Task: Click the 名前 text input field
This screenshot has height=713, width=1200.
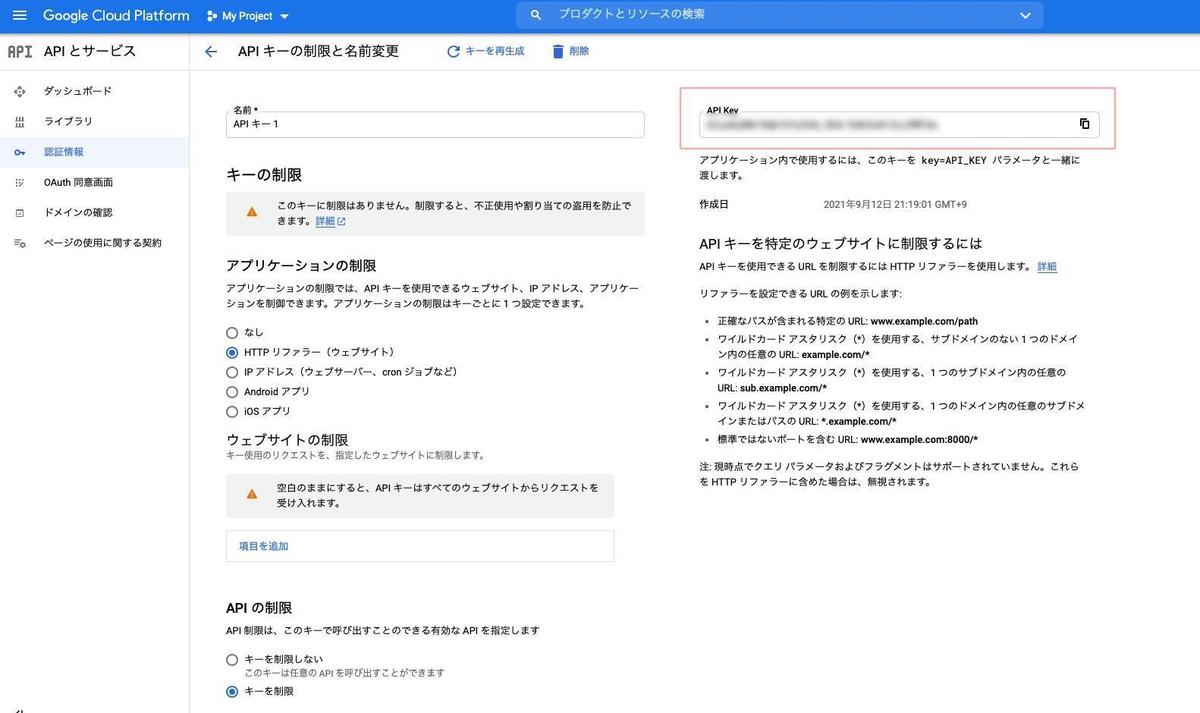Action: coord(435,124)
